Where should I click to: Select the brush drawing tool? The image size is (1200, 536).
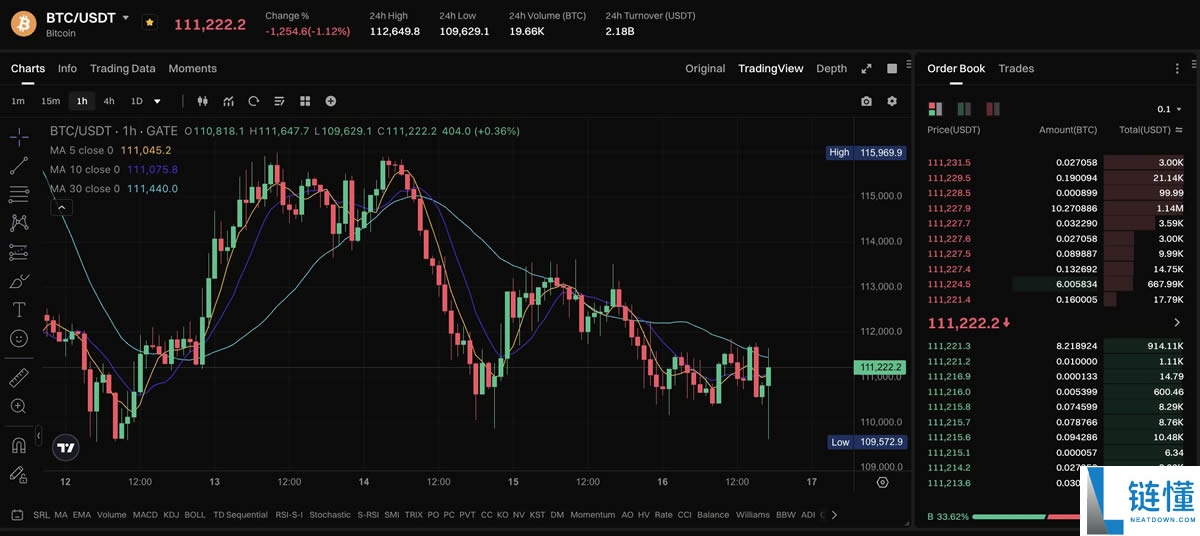point(18,281)
